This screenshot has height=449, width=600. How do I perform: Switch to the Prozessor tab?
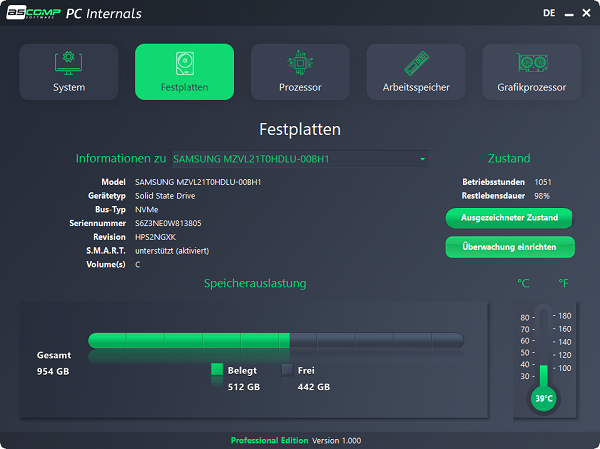pyautogui.click(x=300, y=72)
